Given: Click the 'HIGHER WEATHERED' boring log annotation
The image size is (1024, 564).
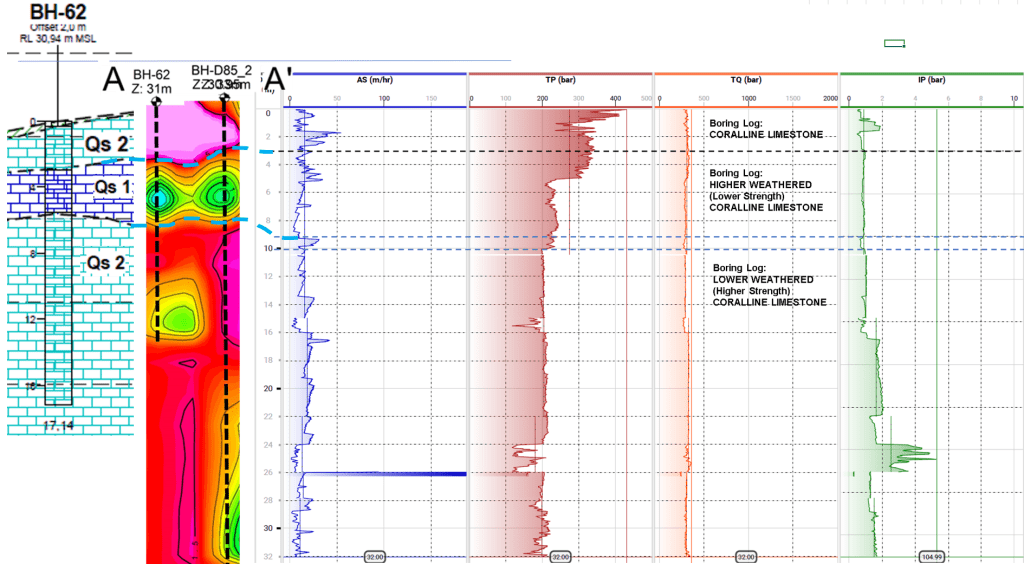Looking at the screenshot, I should pos(759,184).
